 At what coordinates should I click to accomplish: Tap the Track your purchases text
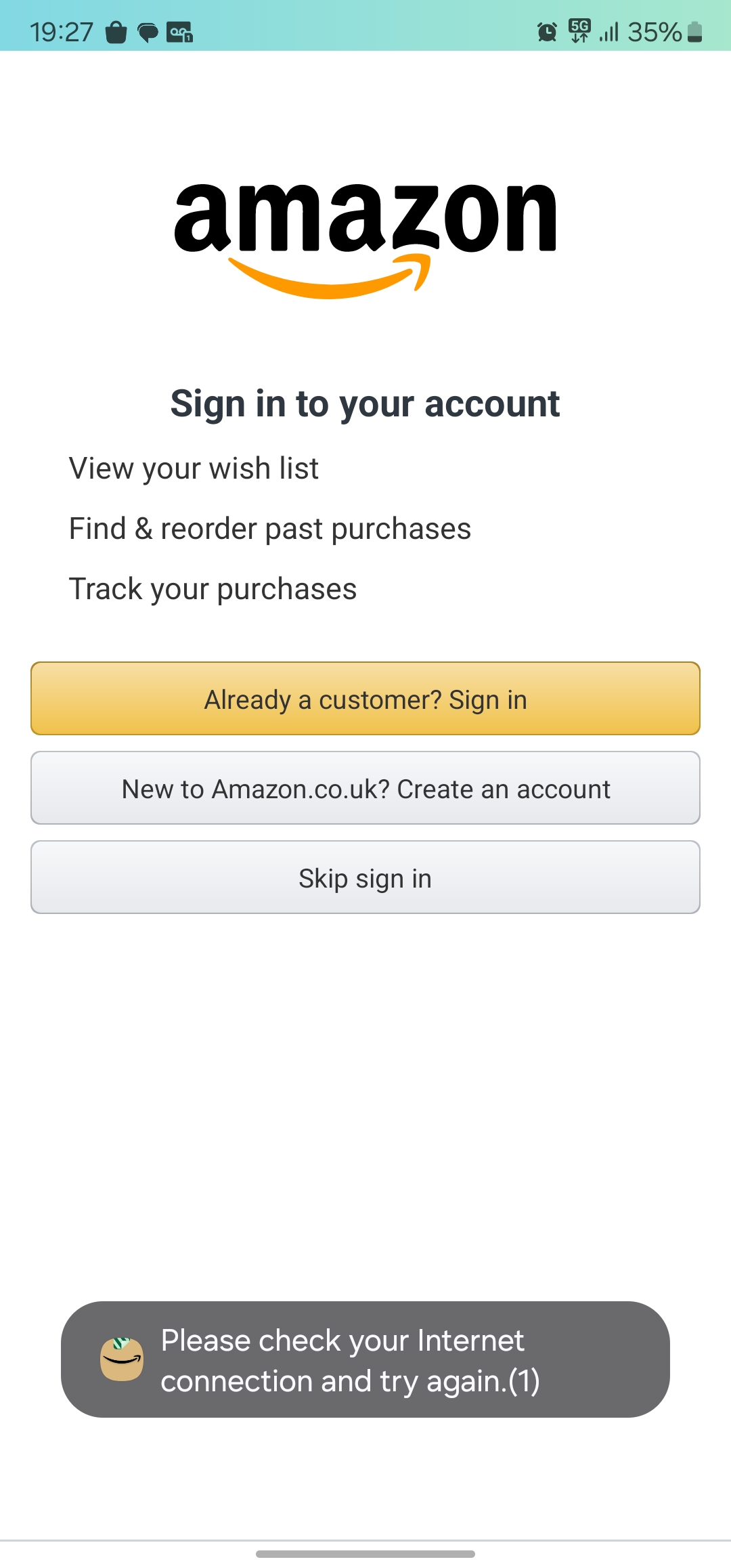point(213,589)
